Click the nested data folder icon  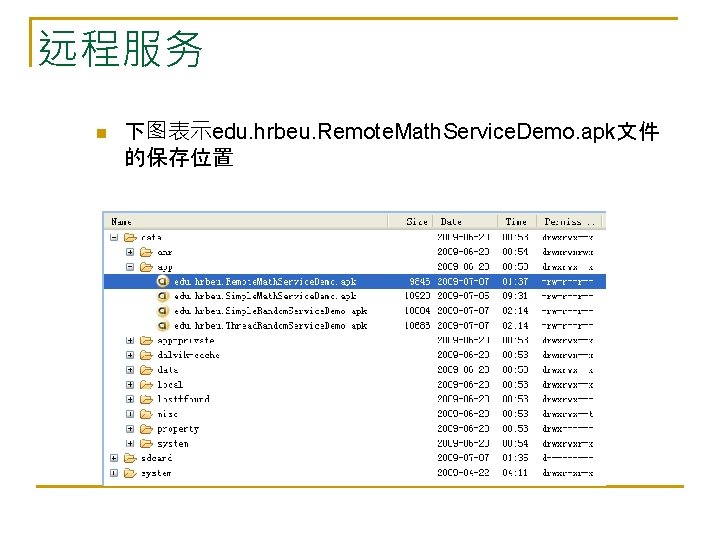[146, 370]
